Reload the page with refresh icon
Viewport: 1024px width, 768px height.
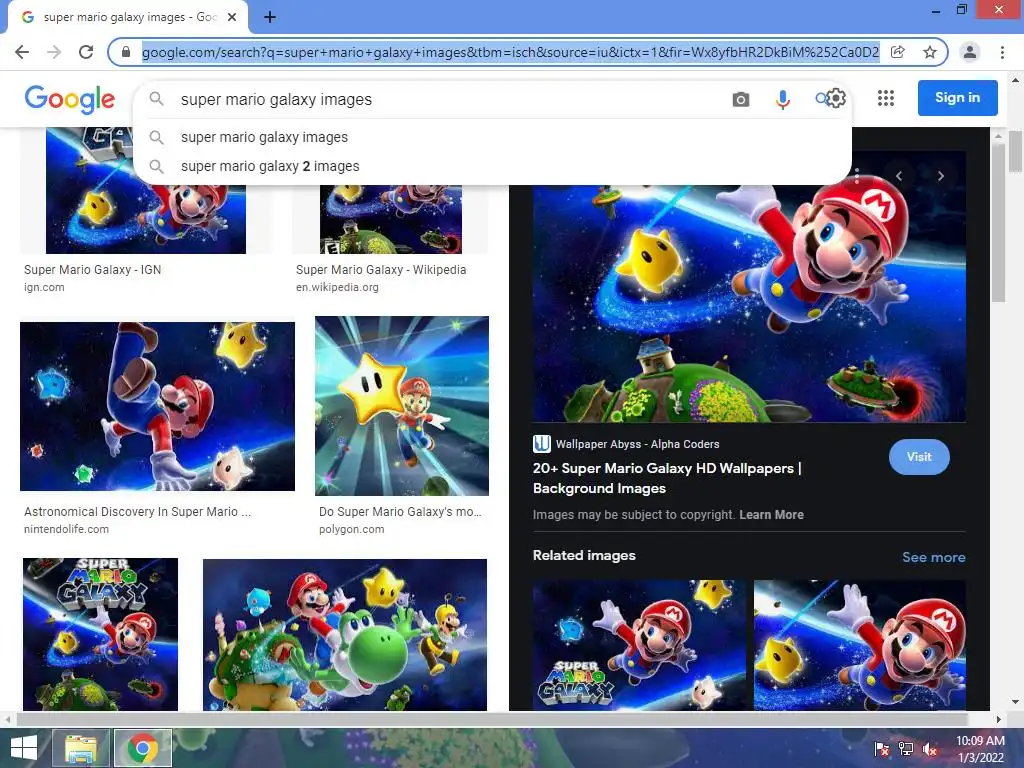pyautogui.click(x=86, y=52)
